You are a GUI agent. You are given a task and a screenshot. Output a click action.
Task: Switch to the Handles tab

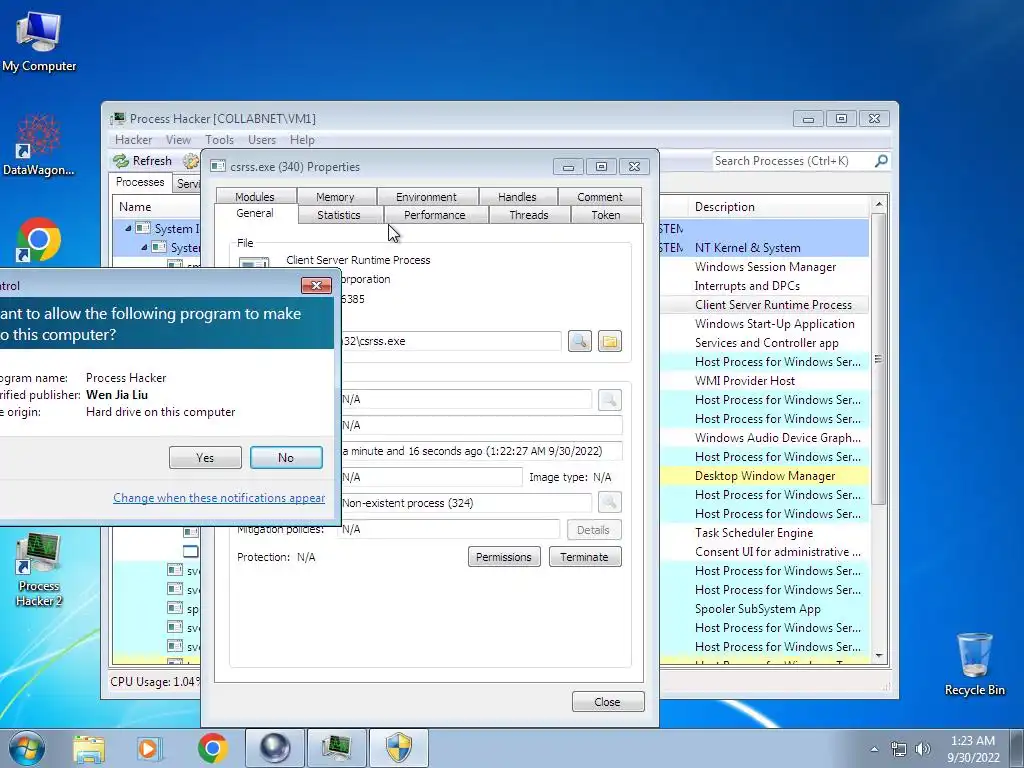pyautogui.click(x=517, y=197)
